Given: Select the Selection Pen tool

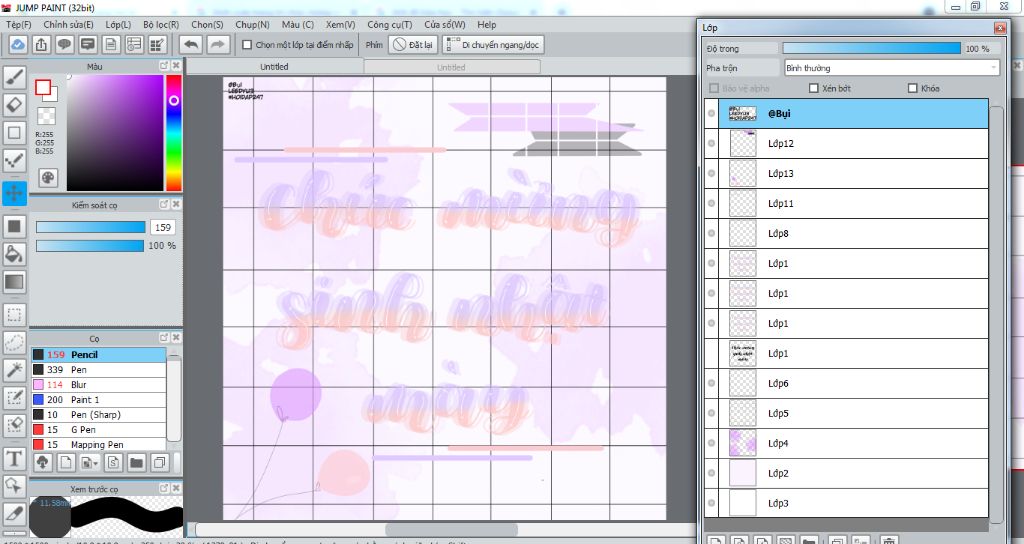Looking at the screenshot, I should [14, 397].
